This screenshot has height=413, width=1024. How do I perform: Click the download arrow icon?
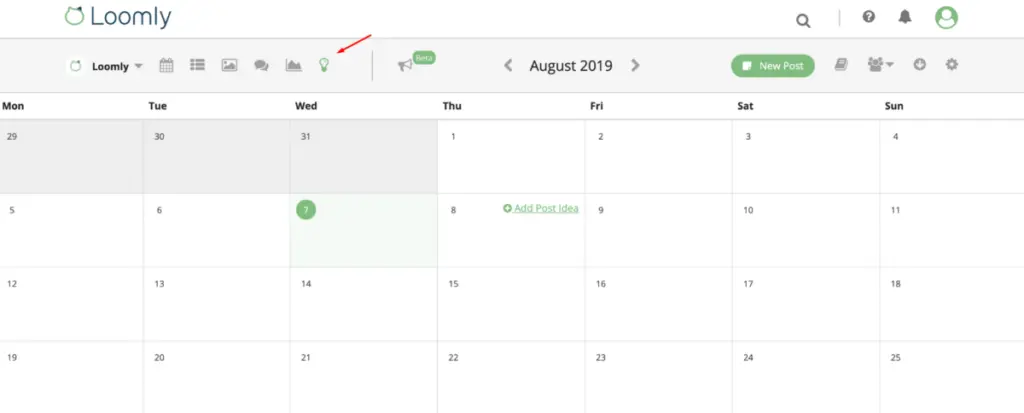point(919,65)
